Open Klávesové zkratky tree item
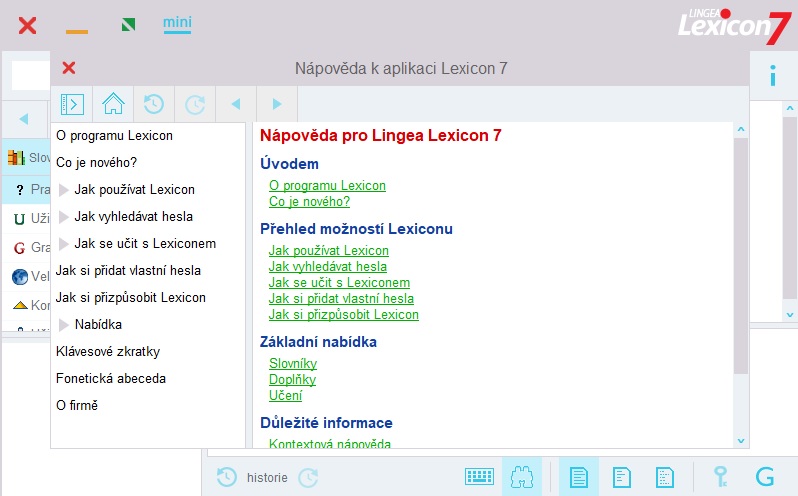 click(x=108, y=352)
